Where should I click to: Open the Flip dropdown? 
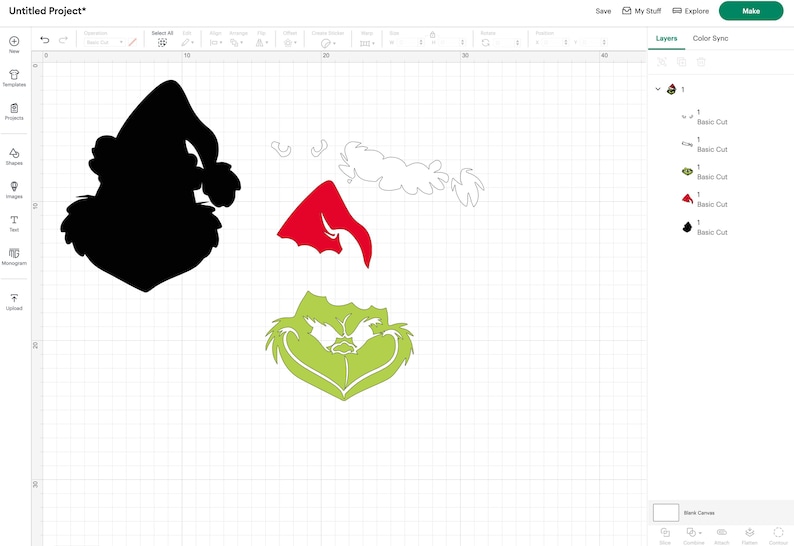click(262, 43)
